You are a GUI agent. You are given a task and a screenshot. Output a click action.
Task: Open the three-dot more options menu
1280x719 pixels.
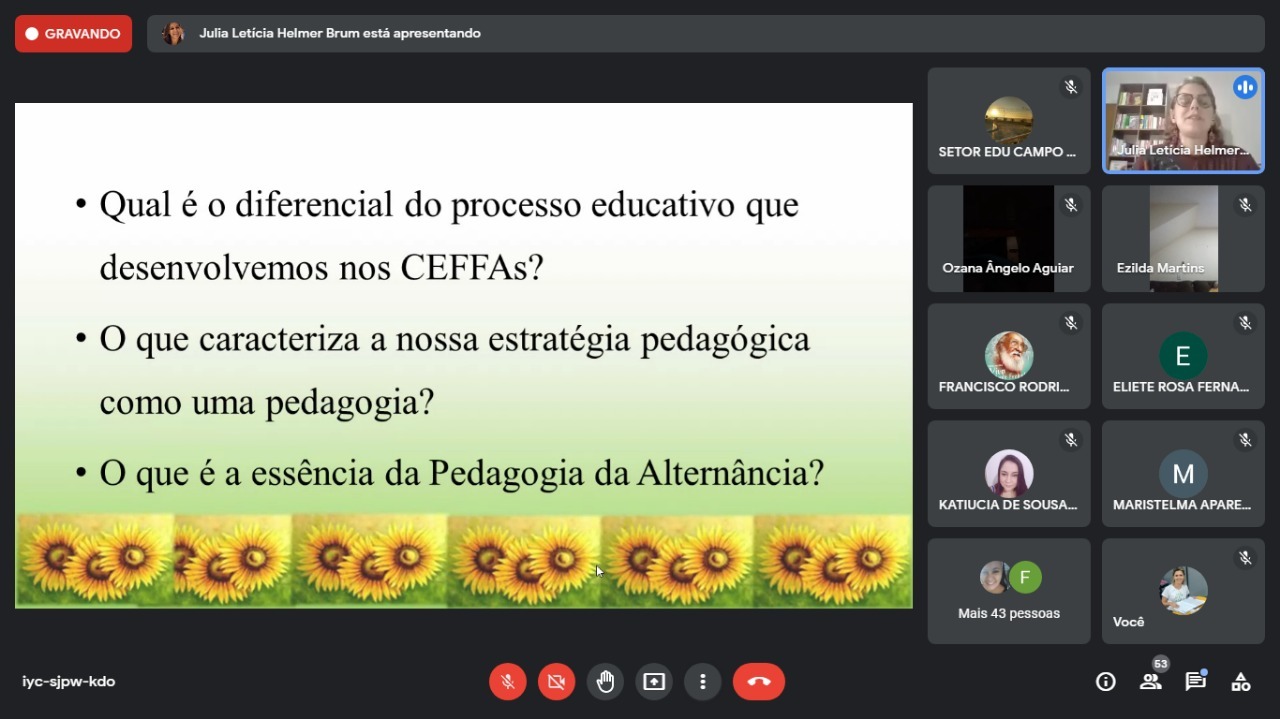click(x=703, y=682)
